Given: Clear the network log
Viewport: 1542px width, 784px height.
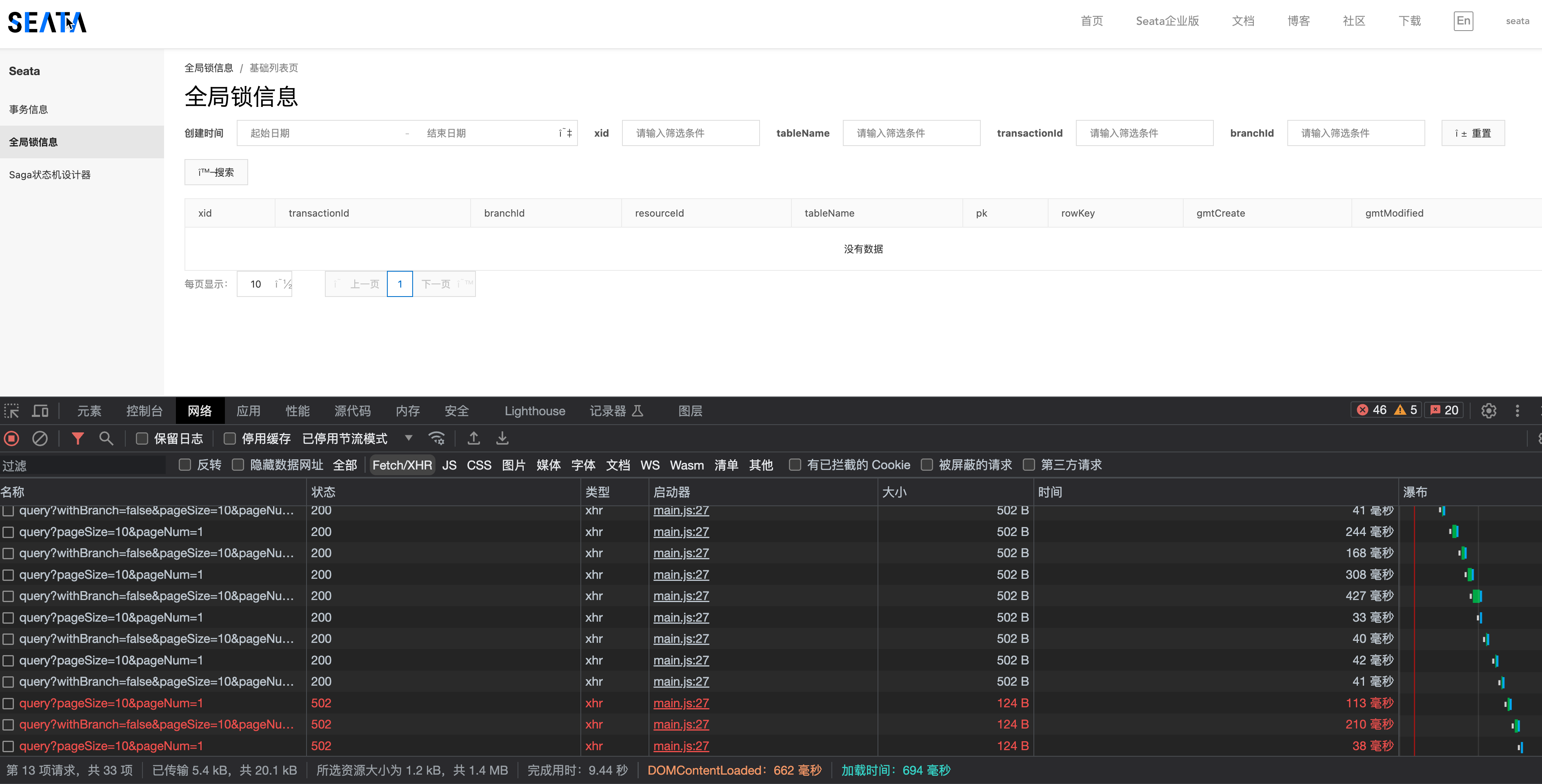Looking at the screenshot, I should (40, 439).
